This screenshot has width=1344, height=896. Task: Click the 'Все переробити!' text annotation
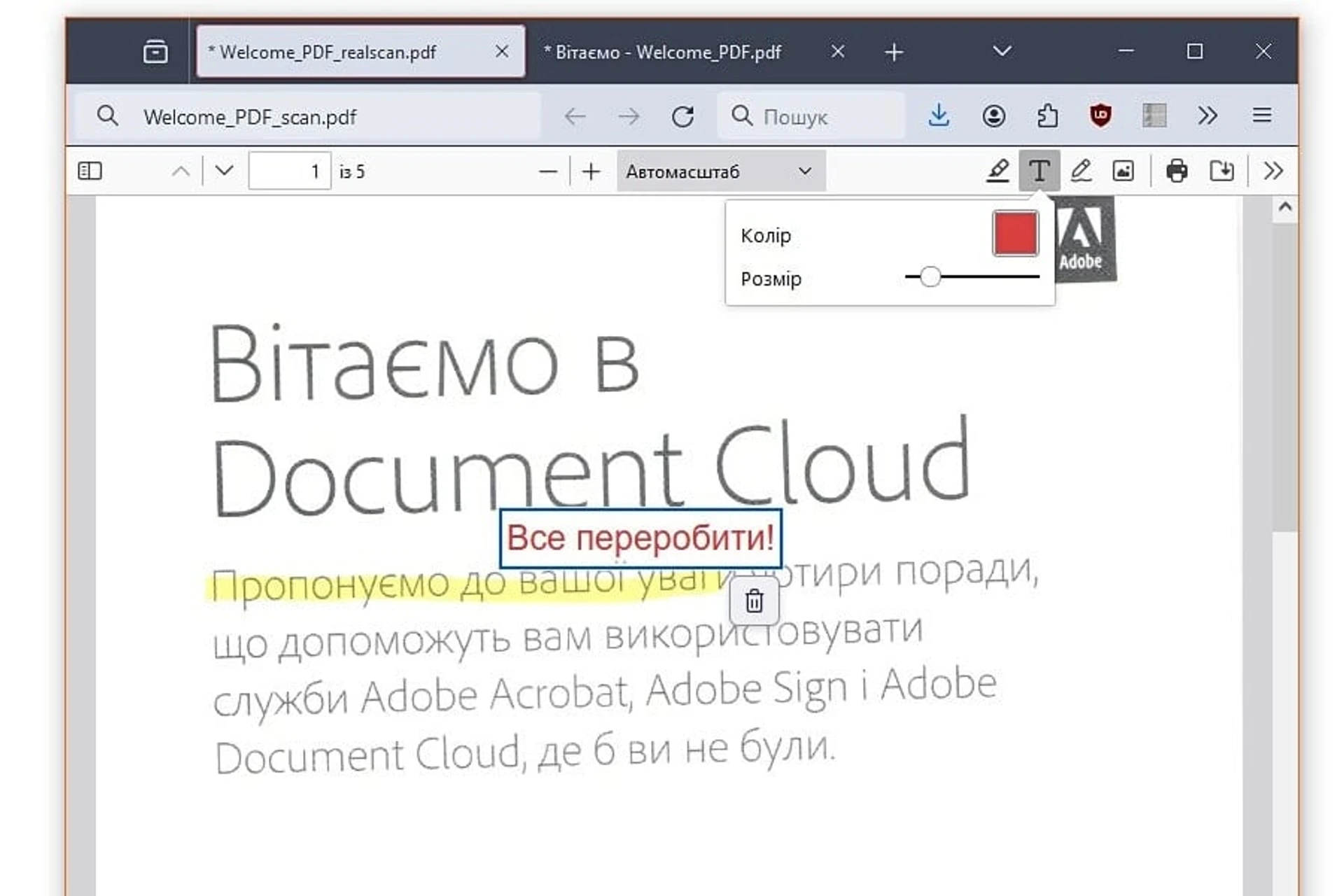640,538
